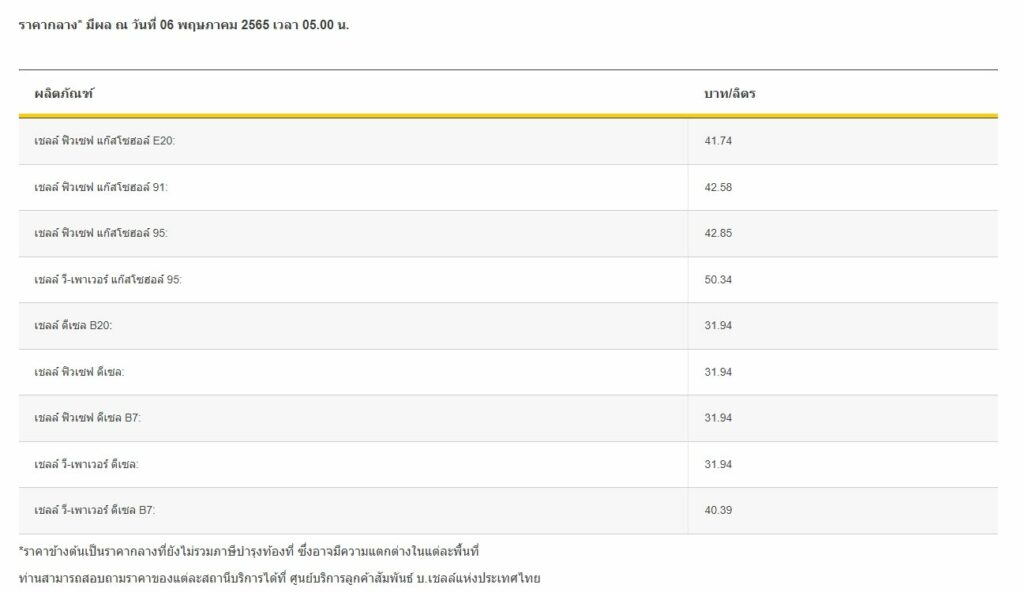Select the 31.94 price for เชลล์ ดีเซล B20
This screenshot has width=1024, height=592.
[x=718, y=325]
